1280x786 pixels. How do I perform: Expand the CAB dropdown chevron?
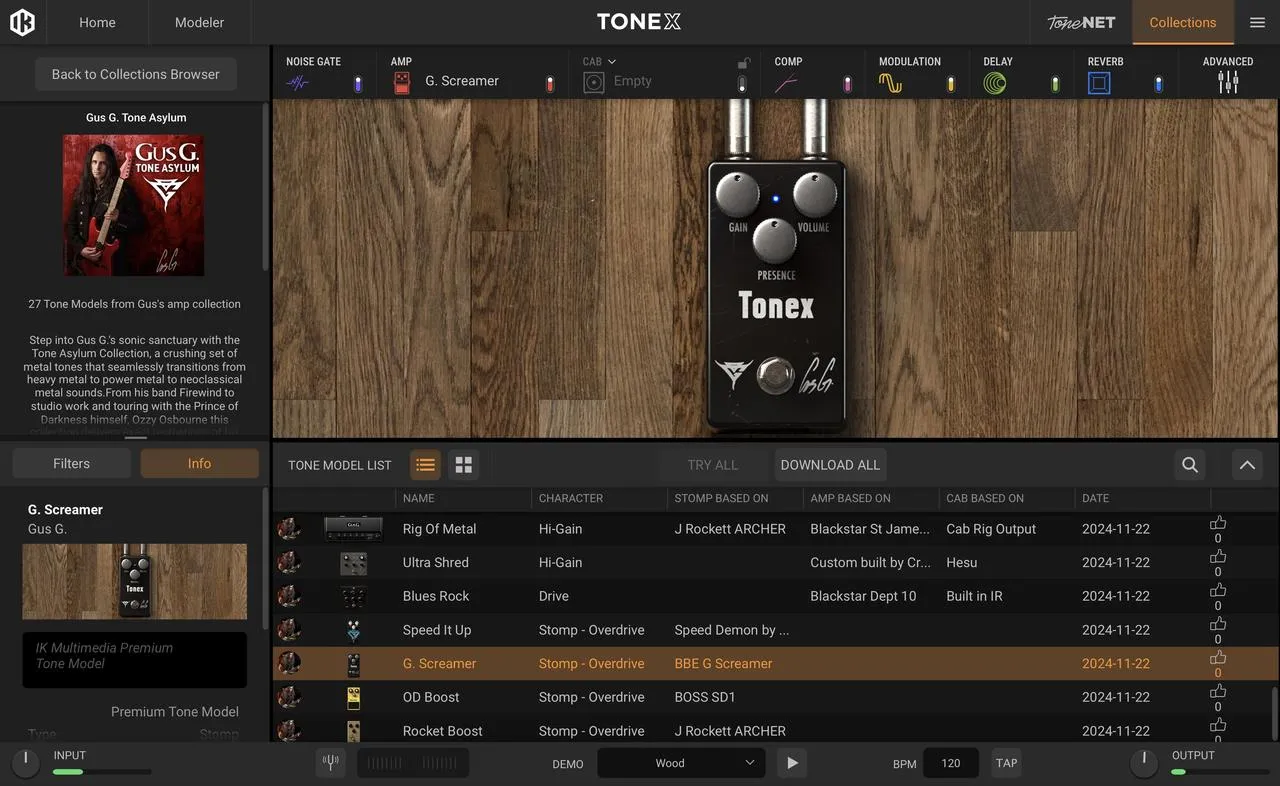click(x=612, y=62)
